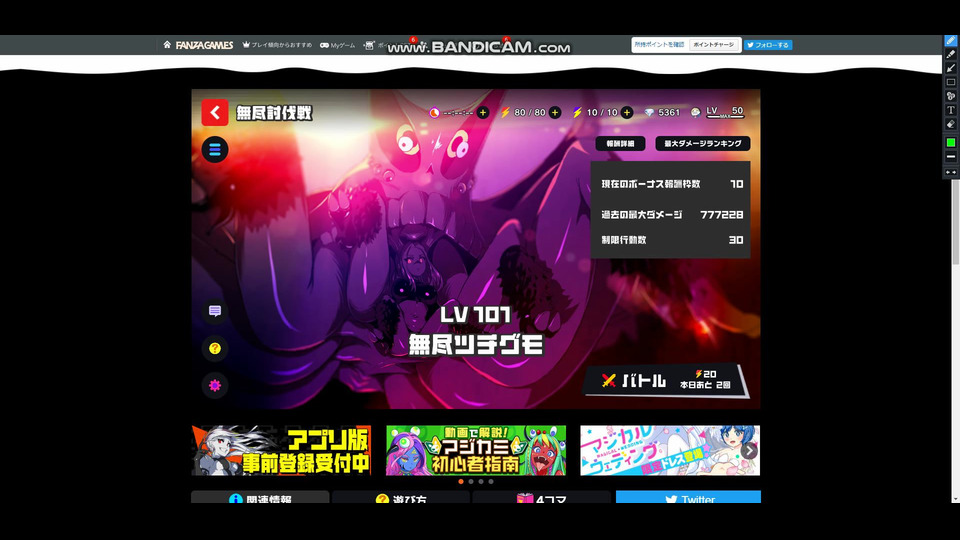Select Bandicam pencil drawing tool
This screenshot has width=960, height=540.
951,40
